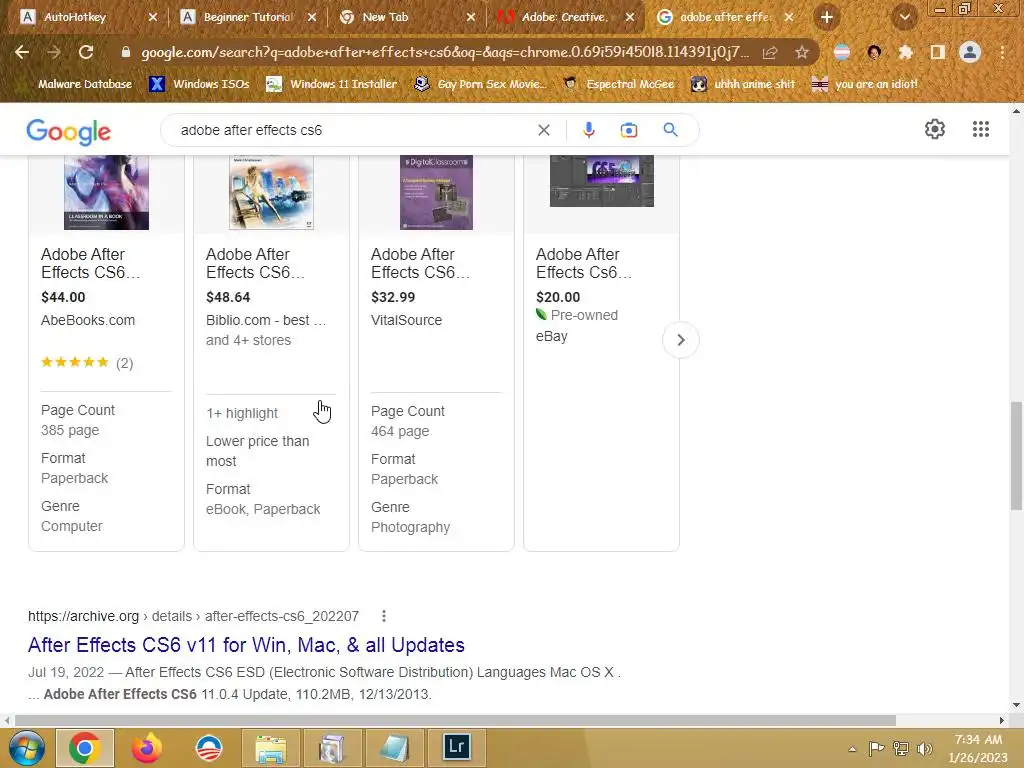
Task: Click the scroll-down arrow of the page
Action: 1016,705
